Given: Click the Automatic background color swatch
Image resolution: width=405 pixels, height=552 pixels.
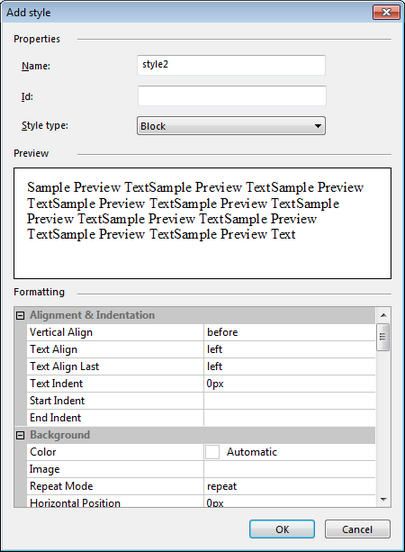Looking at the screenshot, I should [212, 452].
